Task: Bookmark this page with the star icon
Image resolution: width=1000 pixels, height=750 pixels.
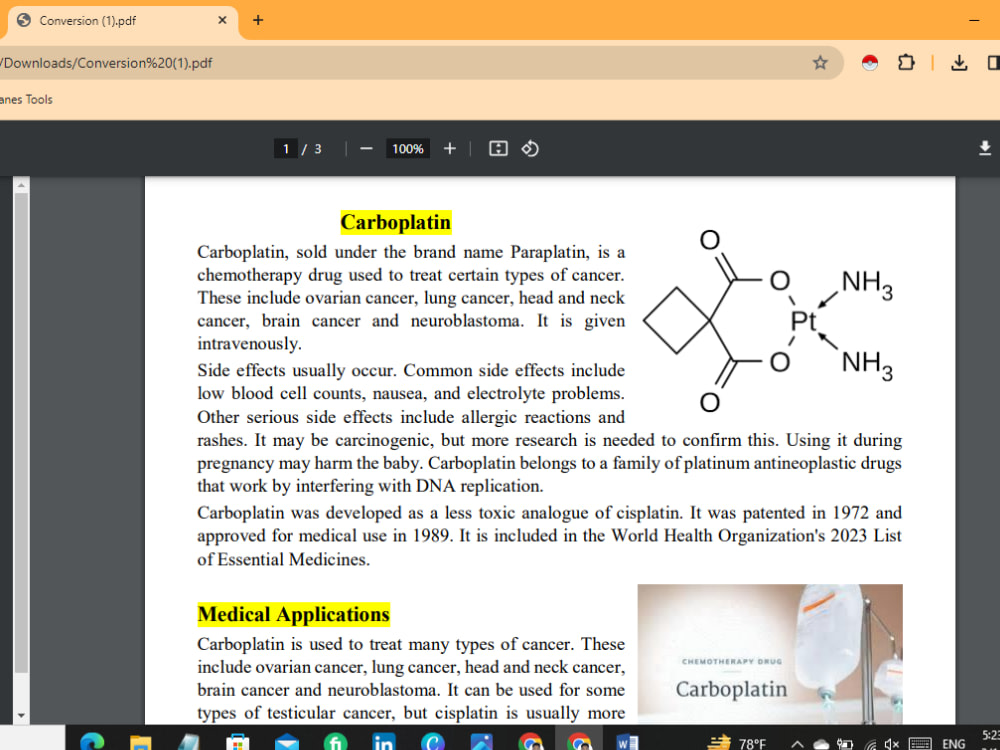Action: pyautogui.click(x=820, y=62)
